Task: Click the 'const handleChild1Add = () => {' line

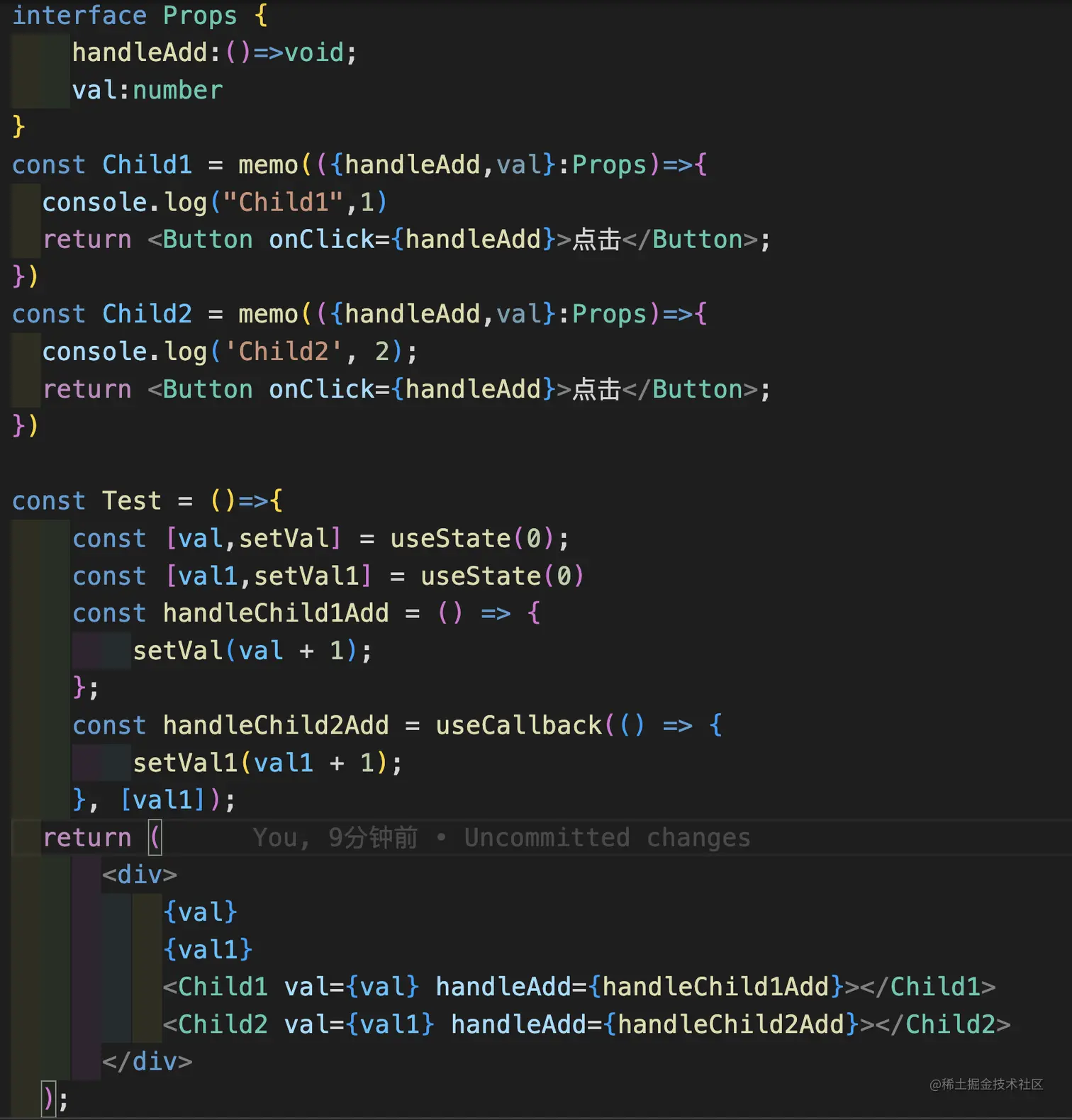Action: (x=306, y=613)
